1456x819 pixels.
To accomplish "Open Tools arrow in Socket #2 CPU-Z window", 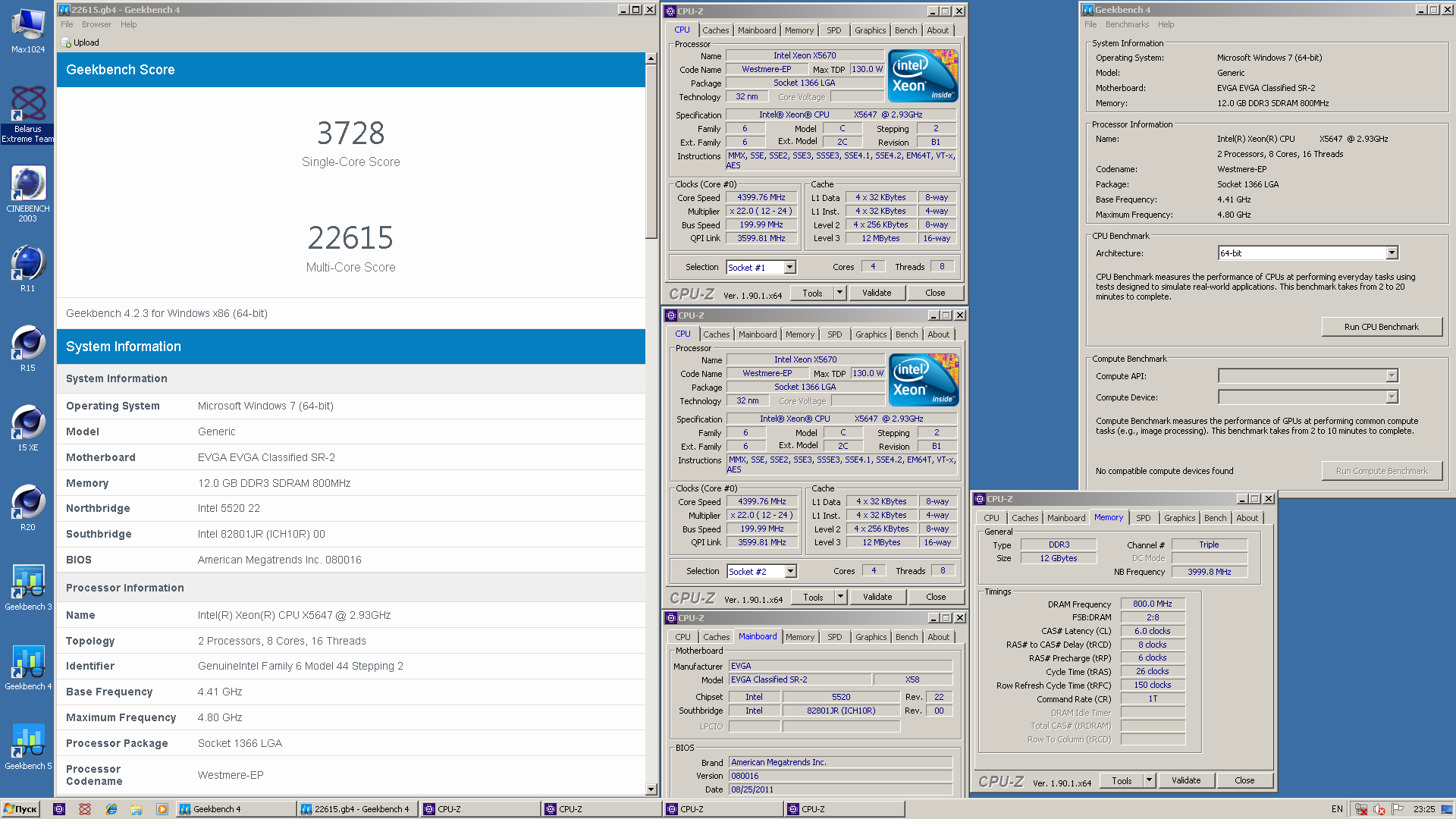I will [840, 597].
